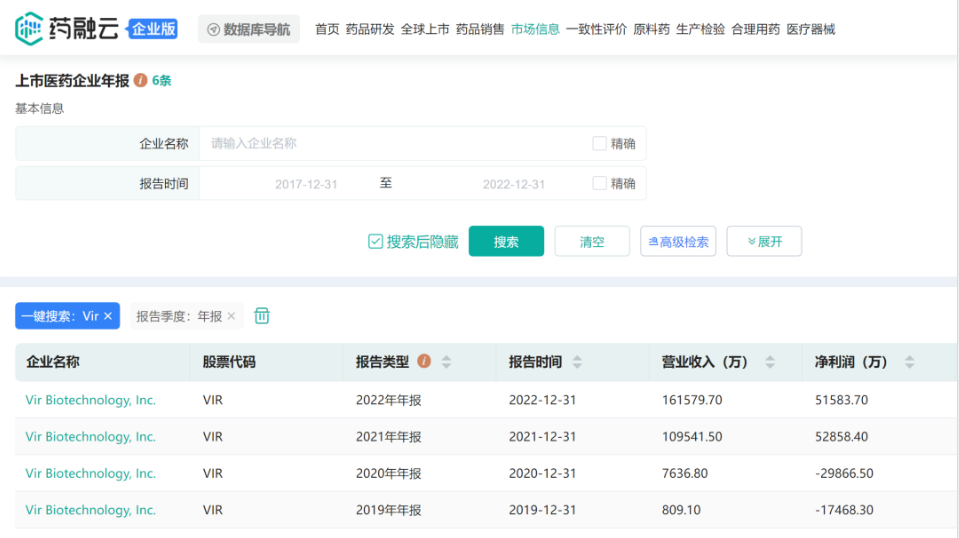
Task: Open the 数据库导航 dropdown
Action: [x=249, y=29]
